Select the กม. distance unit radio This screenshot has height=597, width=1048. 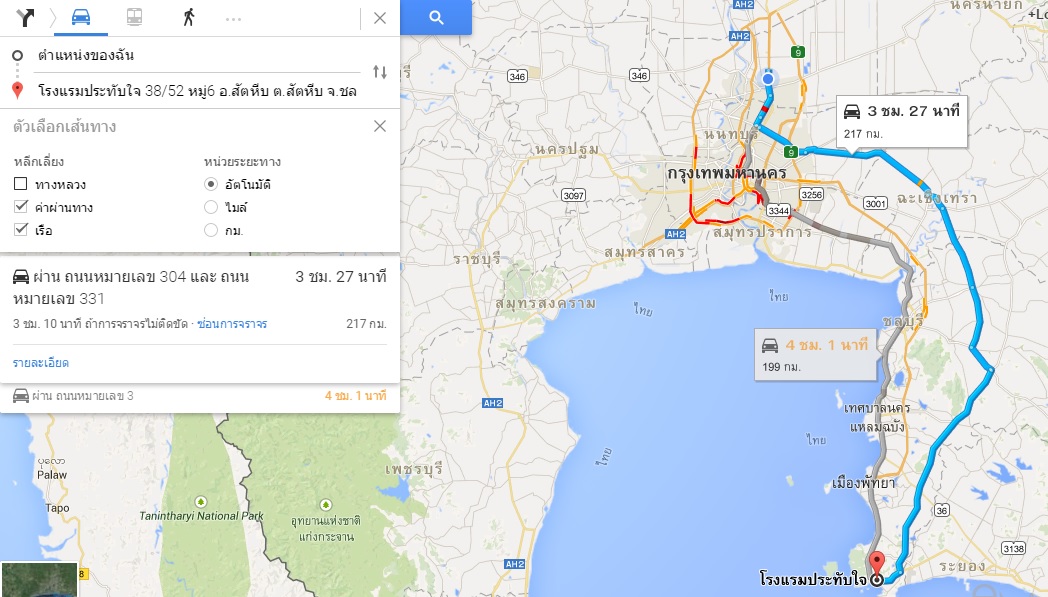pos(211,230)
